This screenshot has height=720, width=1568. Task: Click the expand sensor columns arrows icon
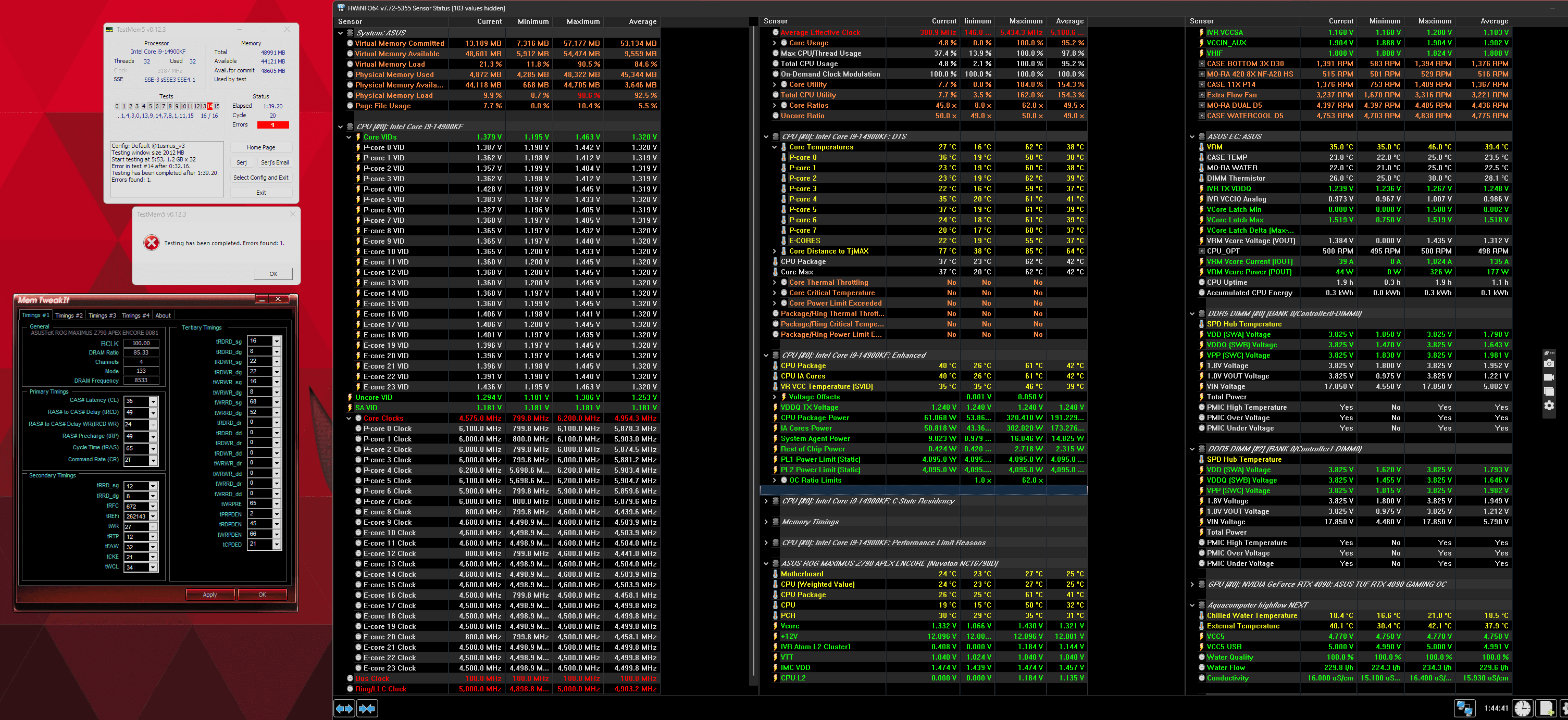point(344,708)
